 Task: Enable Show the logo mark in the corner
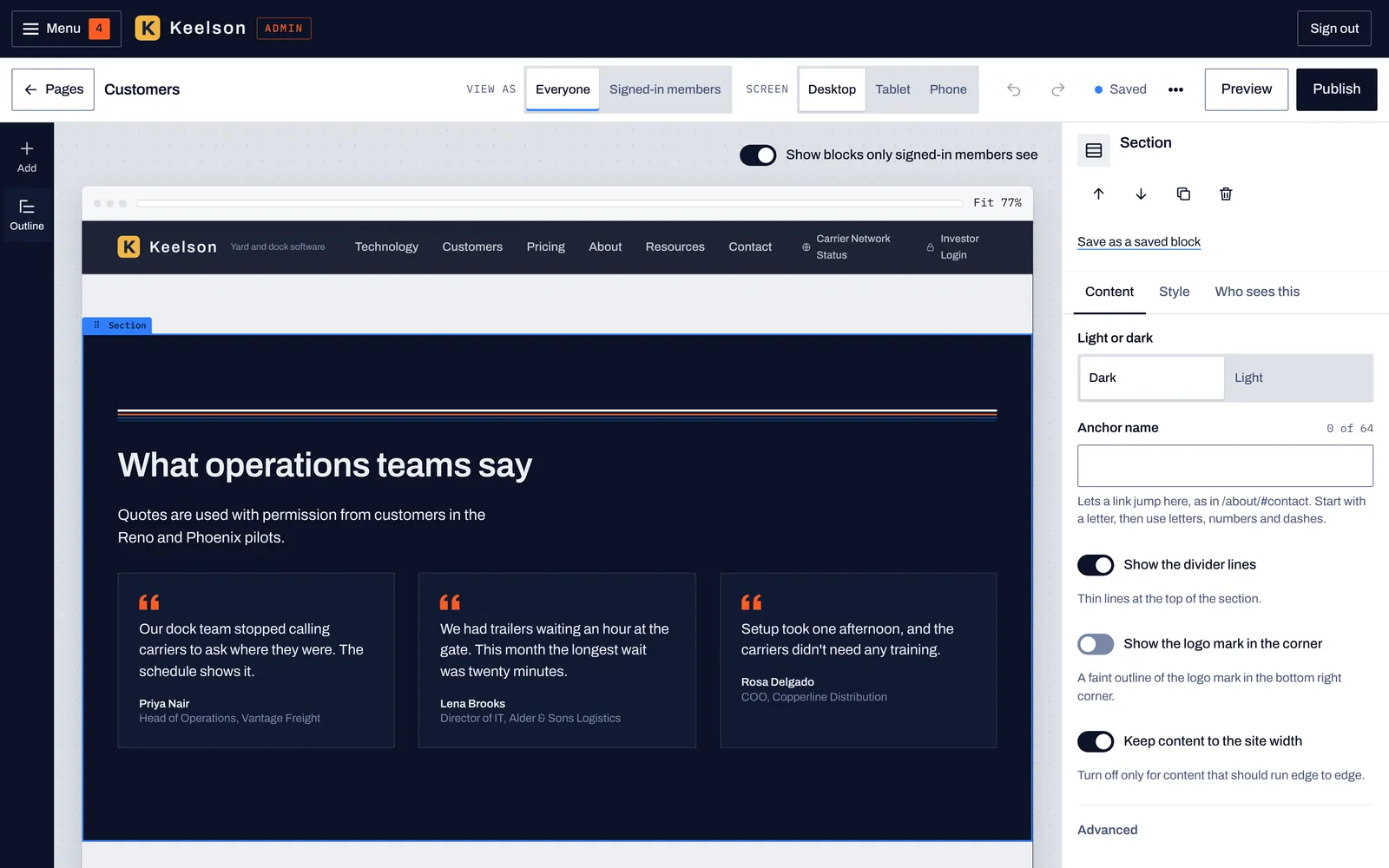point(1096,644)
